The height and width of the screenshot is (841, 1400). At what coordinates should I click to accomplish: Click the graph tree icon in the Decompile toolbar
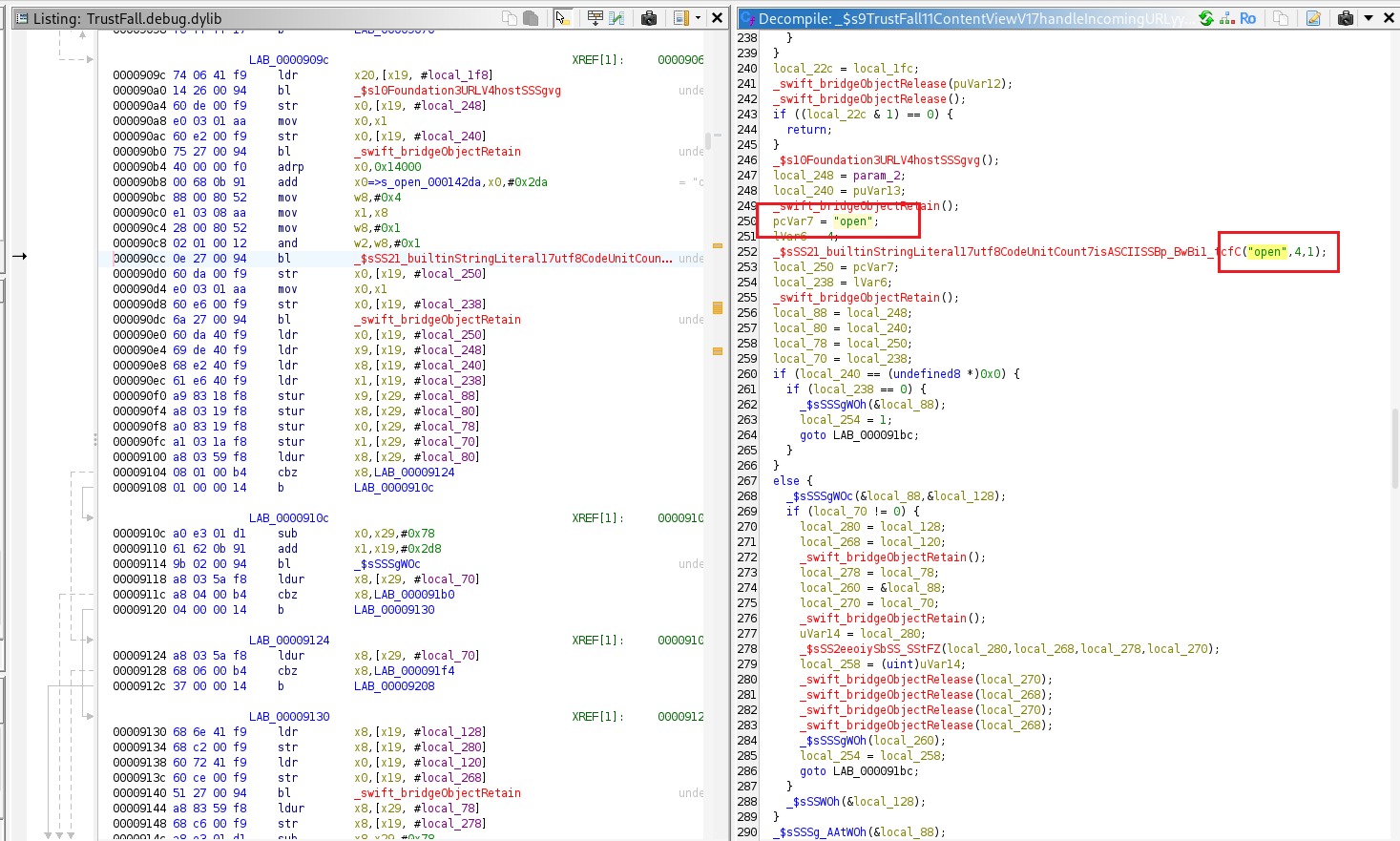(x=1227, y=18)
